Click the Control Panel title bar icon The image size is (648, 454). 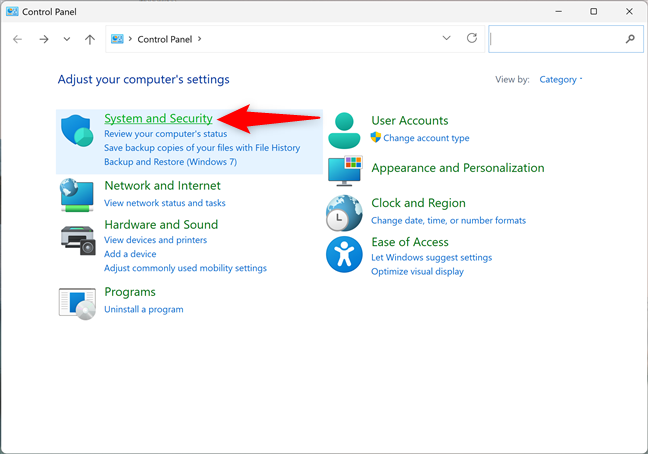pos(12,11)
